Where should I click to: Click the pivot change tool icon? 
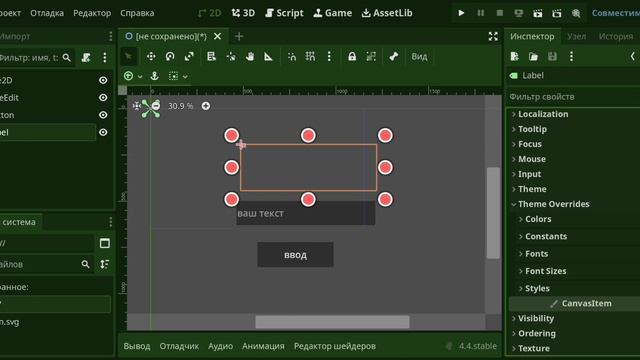coord(231,56)
